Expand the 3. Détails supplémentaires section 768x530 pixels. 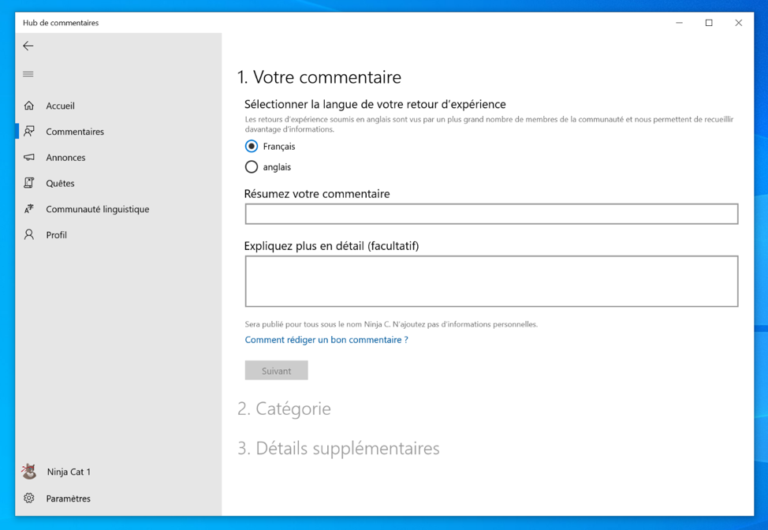pyautogui.click(x=338, y=449)
